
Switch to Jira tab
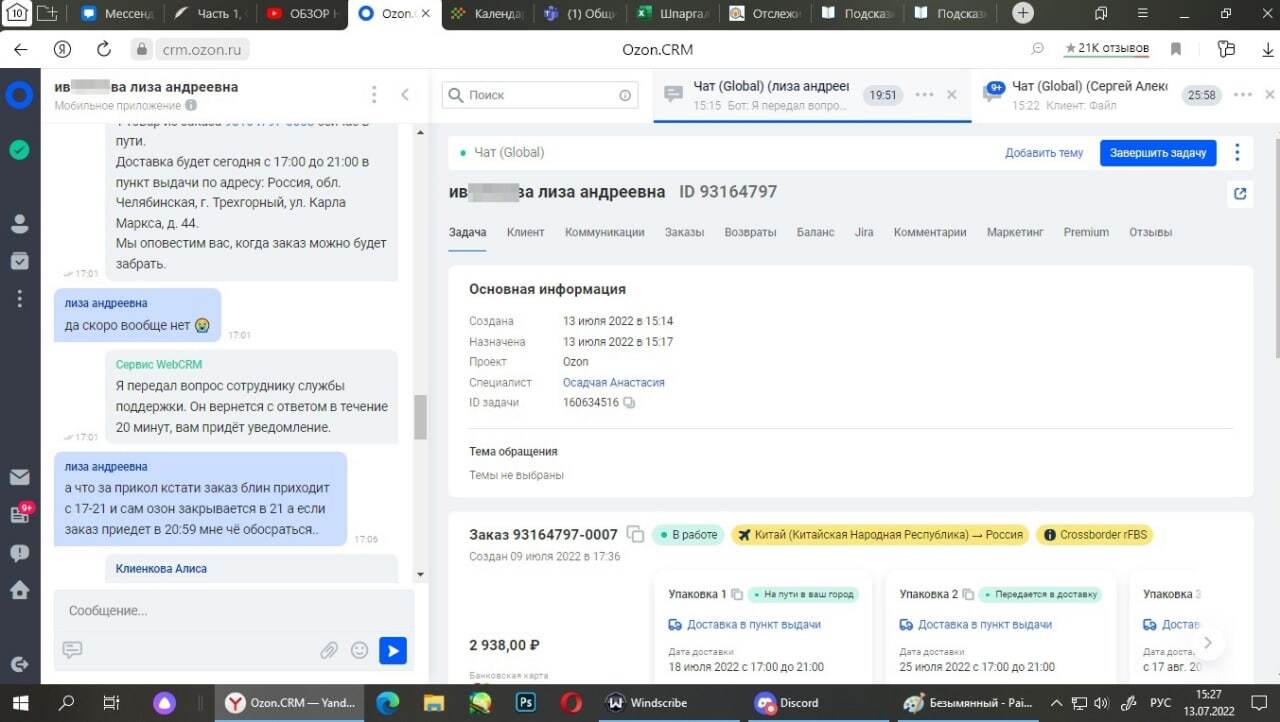tap(864, 232)
